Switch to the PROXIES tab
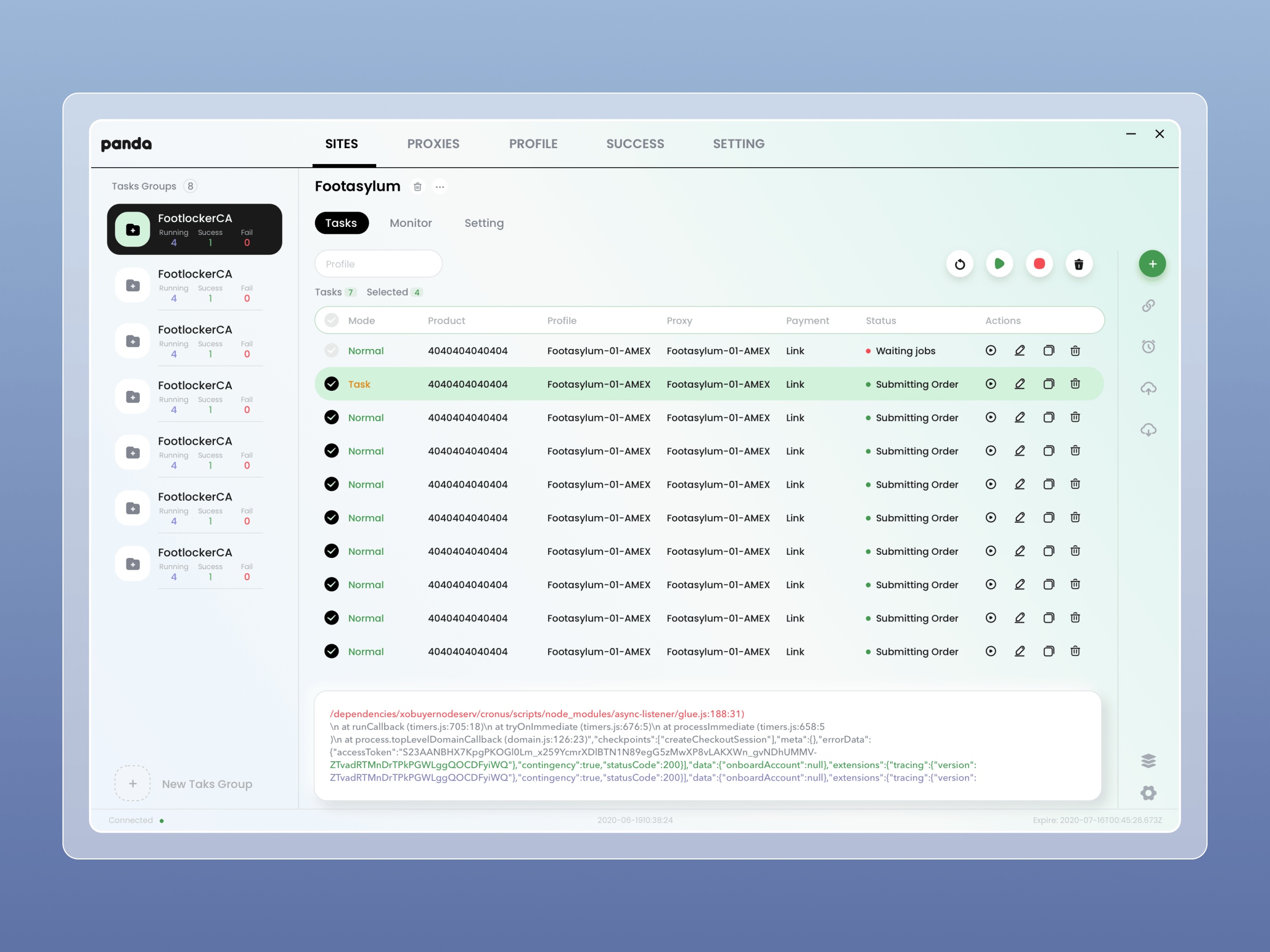1270x952 pixels. (433, 144)
